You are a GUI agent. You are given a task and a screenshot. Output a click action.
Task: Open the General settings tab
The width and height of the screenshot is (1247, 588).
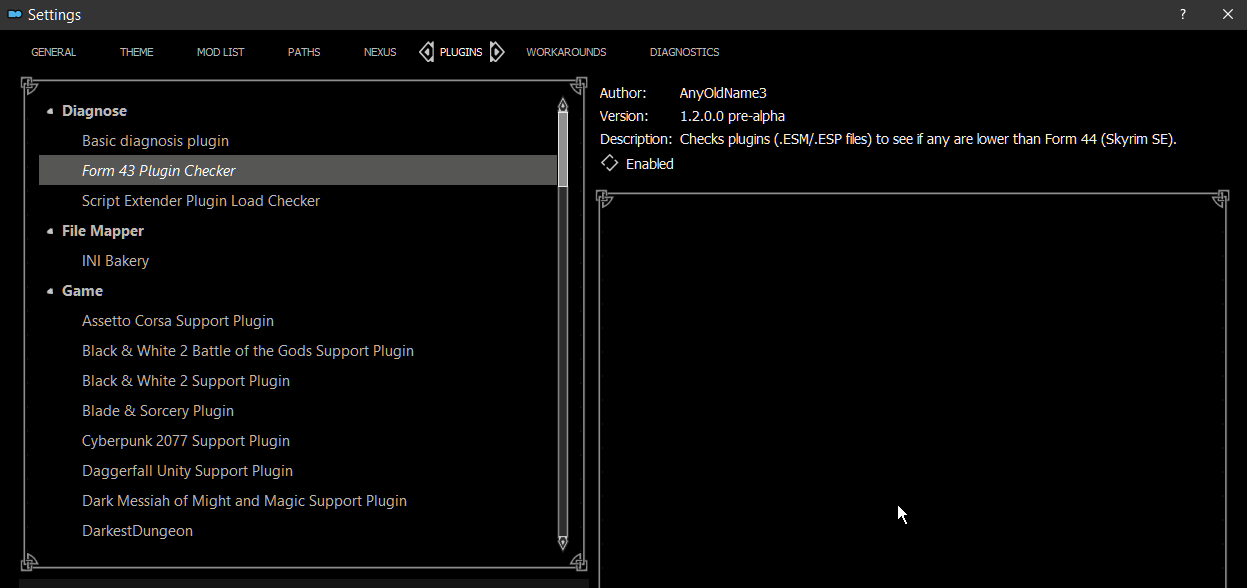coord(53,52)
